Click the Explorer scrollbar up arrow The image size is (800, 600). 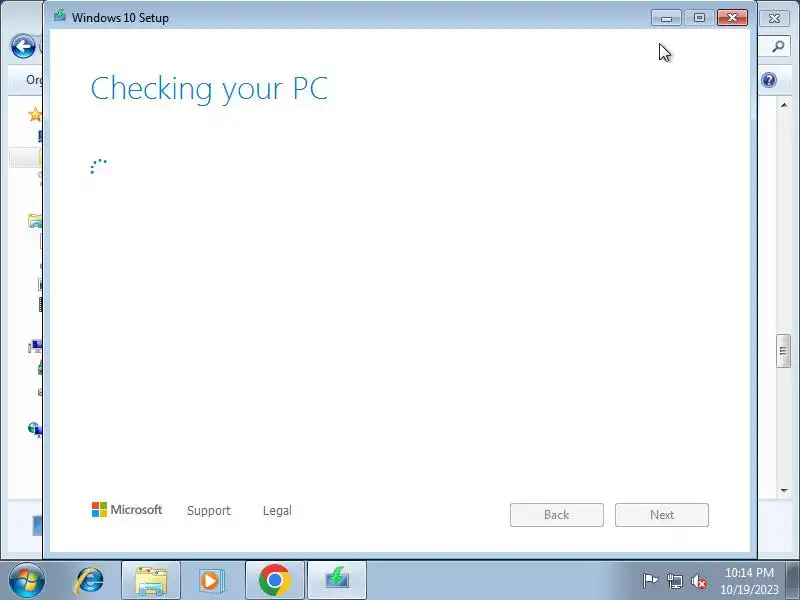point(784,105)
